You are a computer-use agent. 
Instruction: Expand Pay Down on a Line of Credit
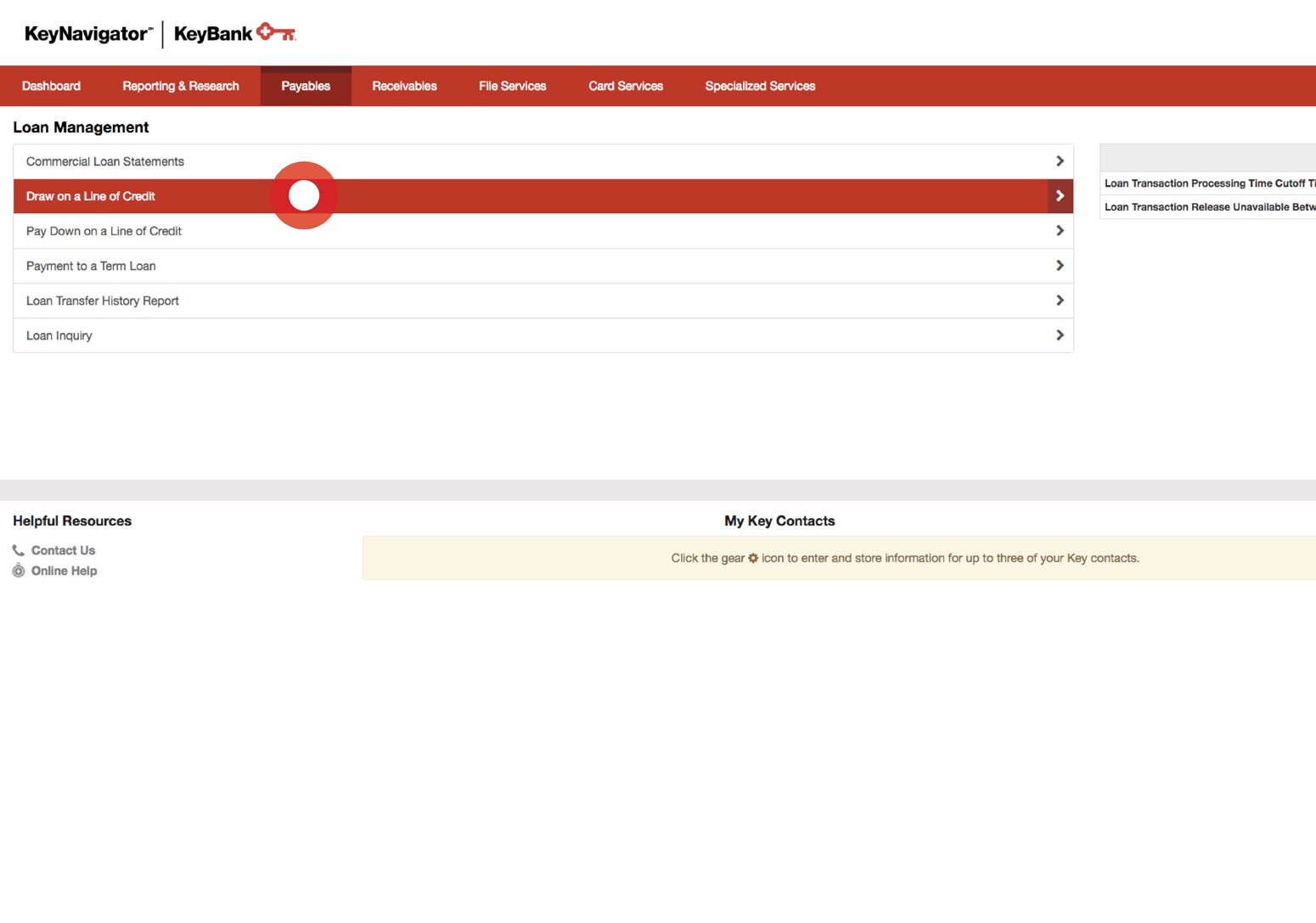point(1060,230)
